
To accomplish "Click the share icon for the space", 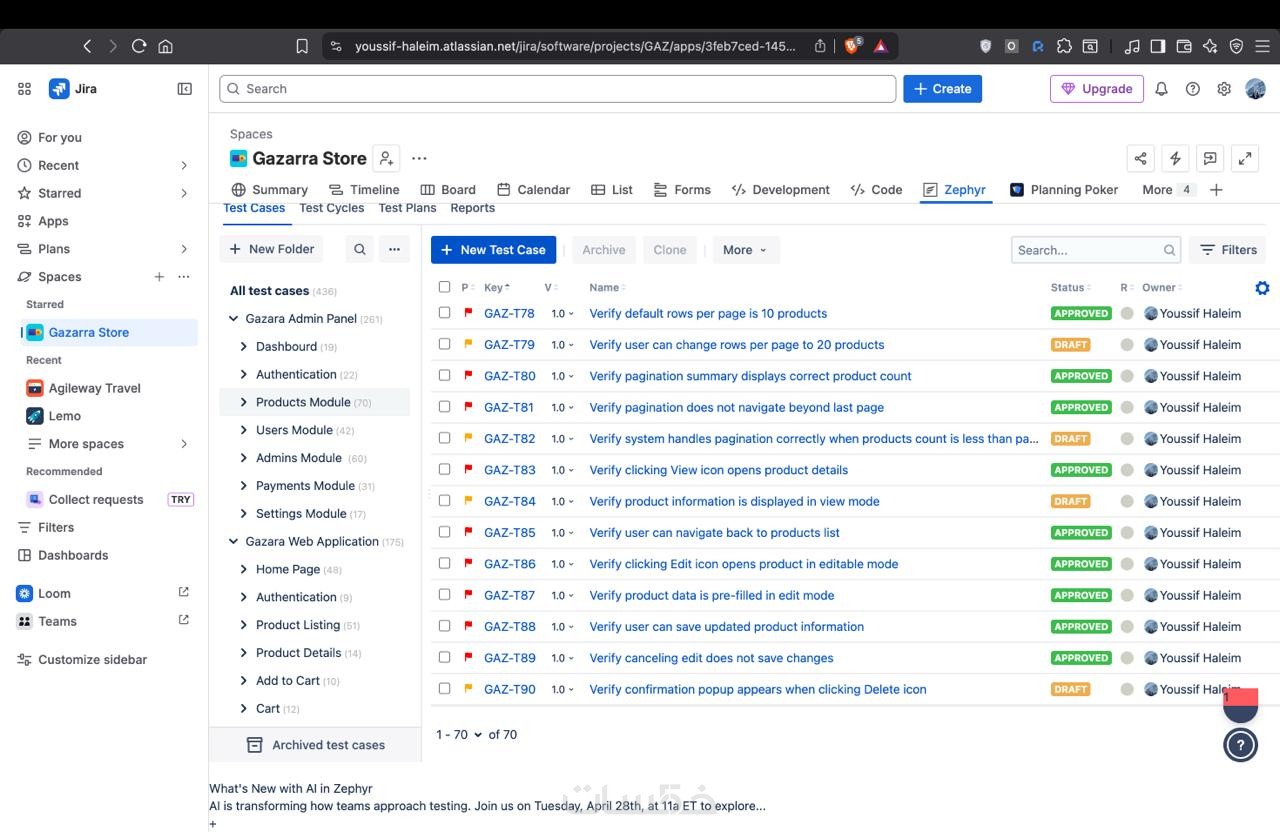I will pos(1140,158).
